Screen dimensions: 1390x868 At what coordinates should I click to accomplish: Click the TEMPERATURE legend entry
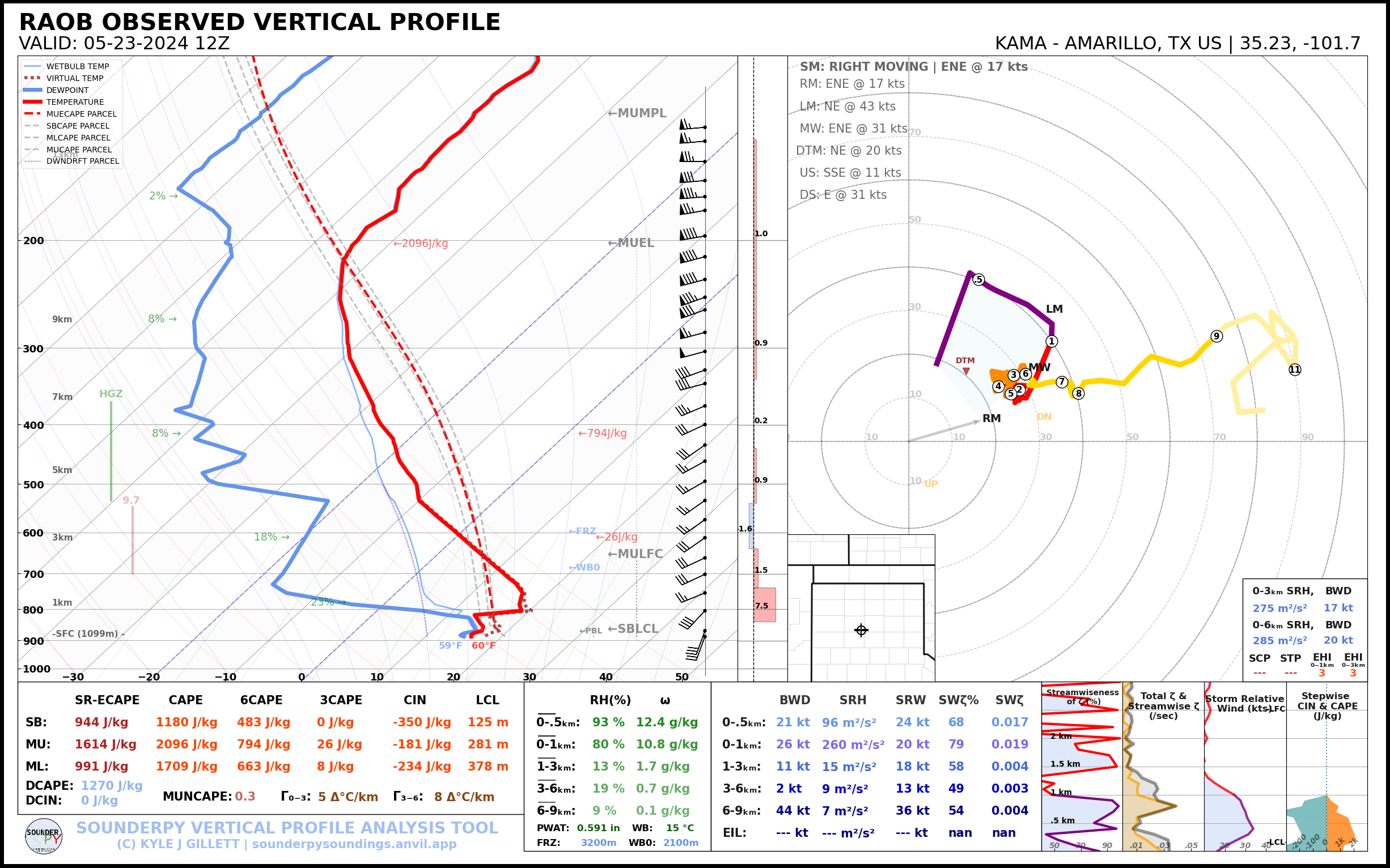[x=75, y=102]
